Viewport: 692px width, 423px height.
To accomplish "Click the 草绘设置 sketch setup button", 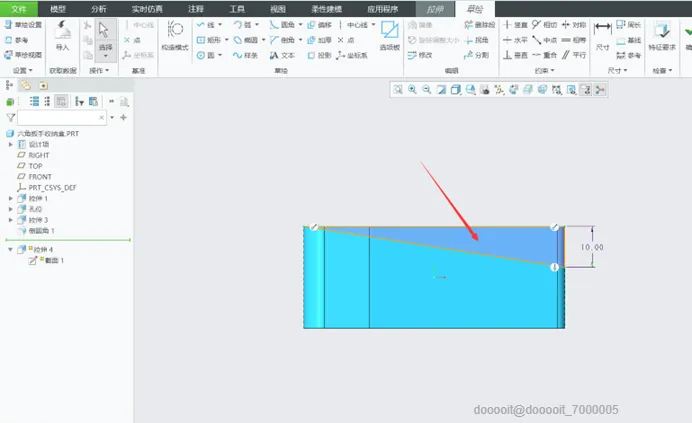I will click(x=23, y=25).
